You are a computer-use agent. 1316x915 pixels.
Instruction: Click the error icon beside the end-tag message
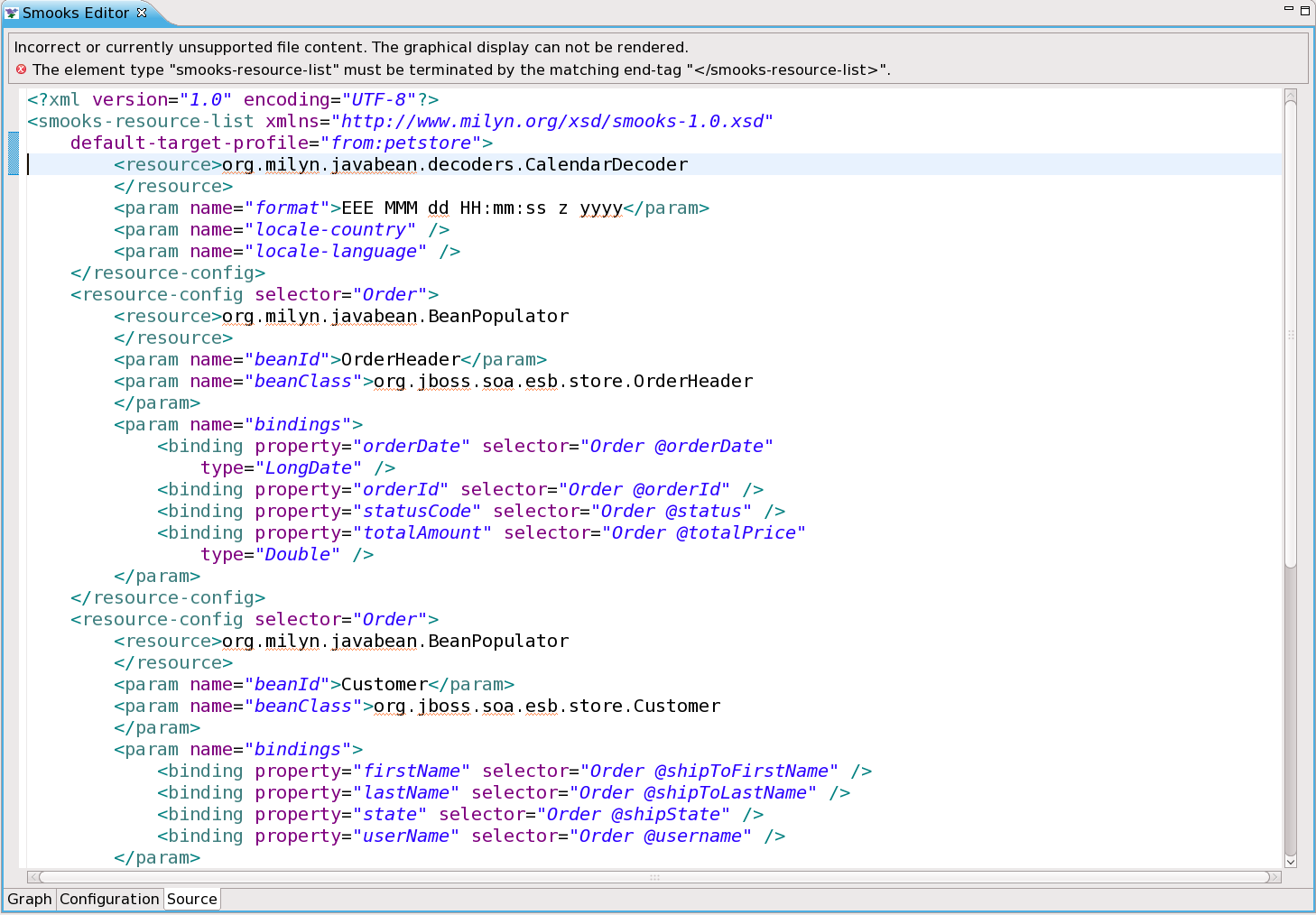click(x=21, y=69)
